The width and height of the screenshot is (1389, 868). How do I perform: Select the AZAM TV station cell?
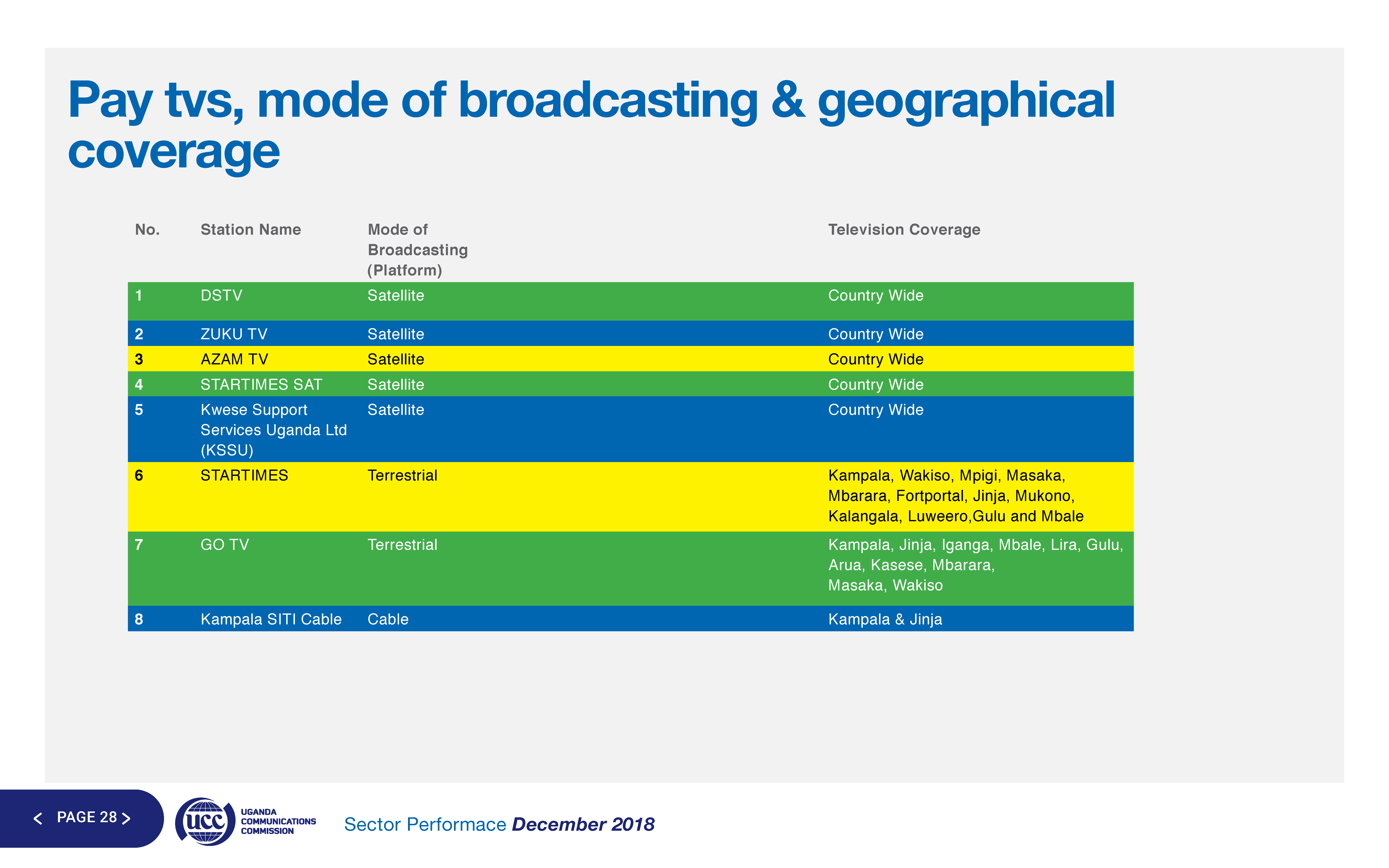pos(234,359)
